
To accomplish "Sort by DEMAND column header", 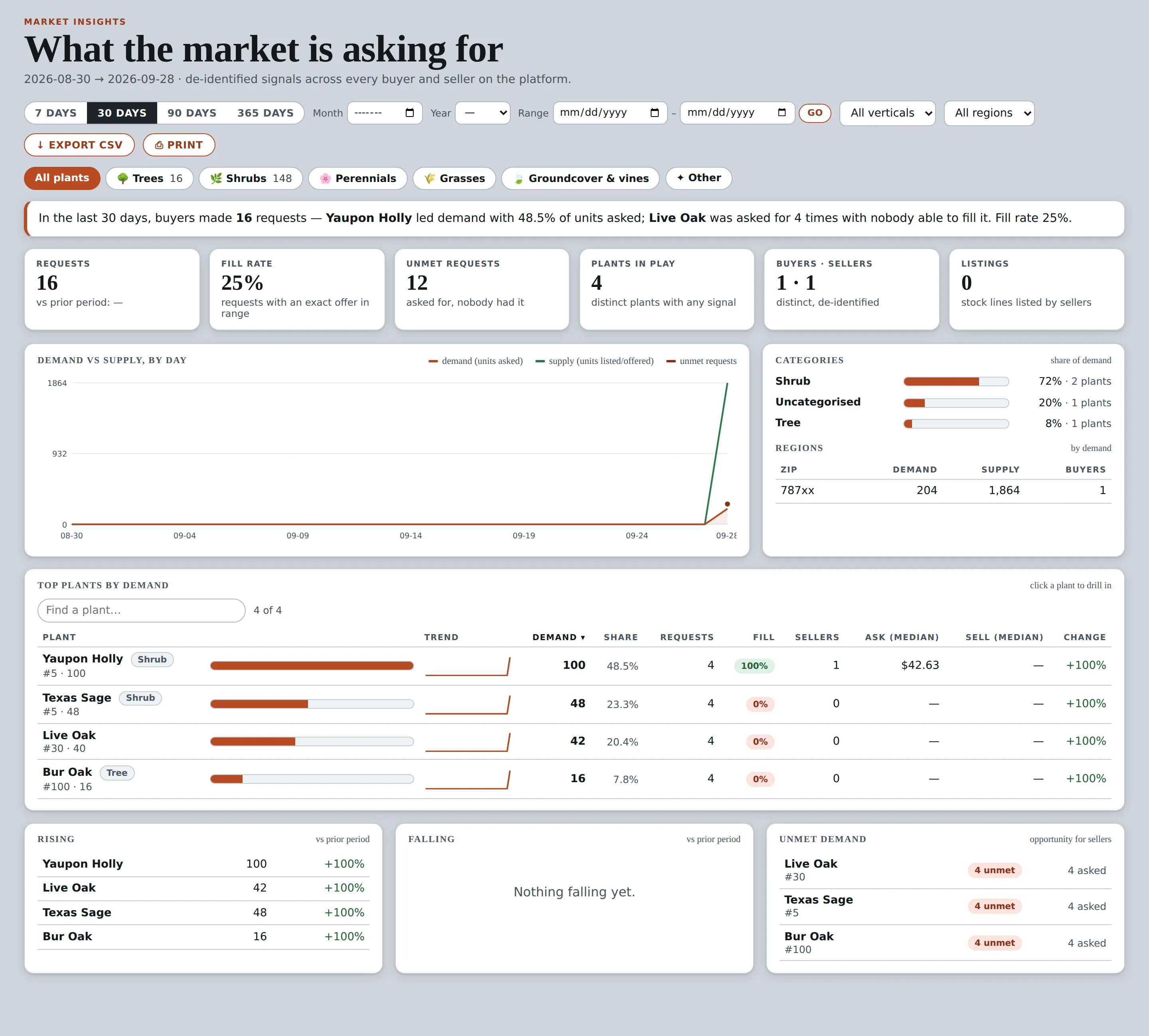I will 558,637.
